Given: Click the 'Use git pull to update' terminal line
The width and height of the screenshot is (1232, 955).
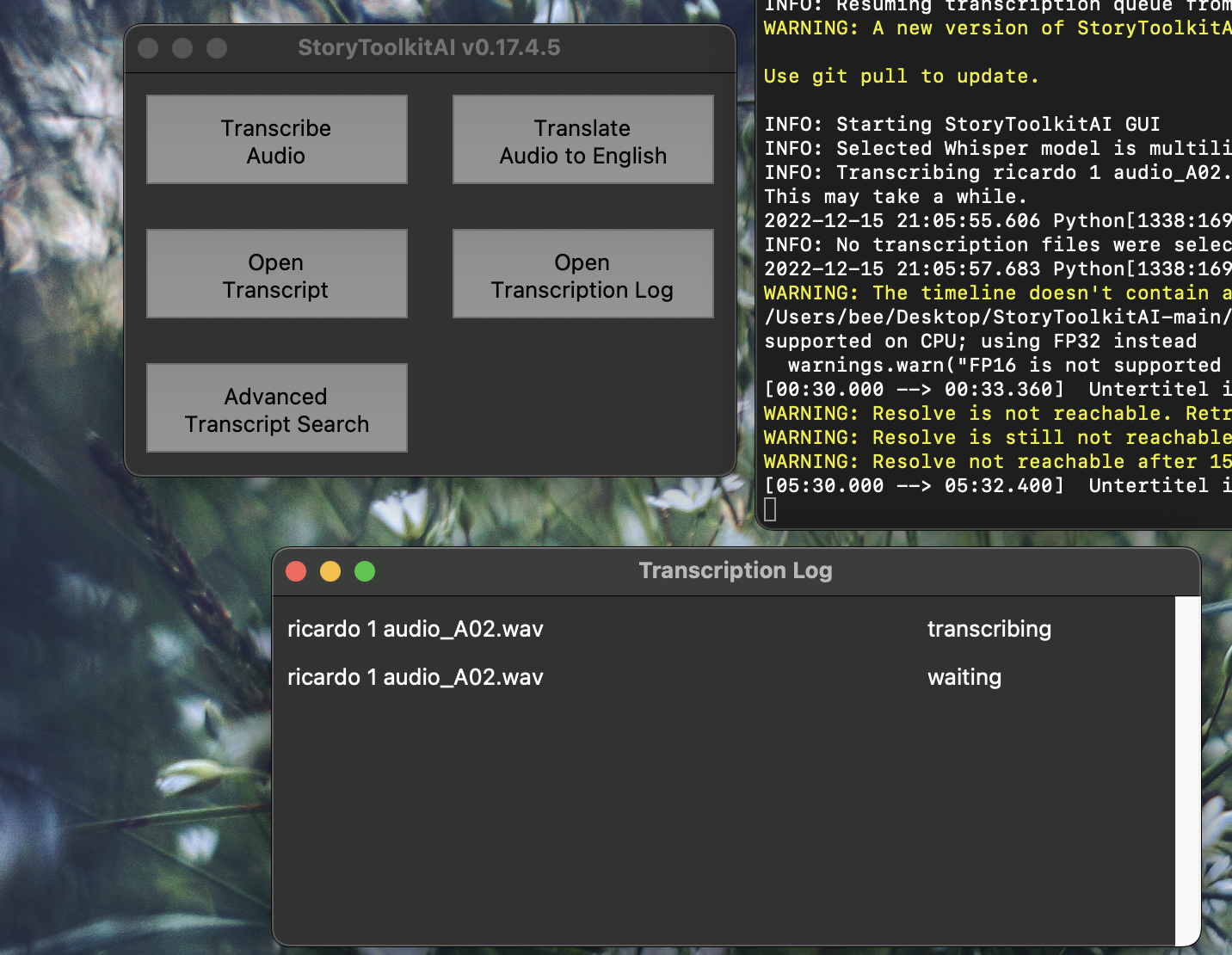Looking at the screenshot, I should pos(900,76).
